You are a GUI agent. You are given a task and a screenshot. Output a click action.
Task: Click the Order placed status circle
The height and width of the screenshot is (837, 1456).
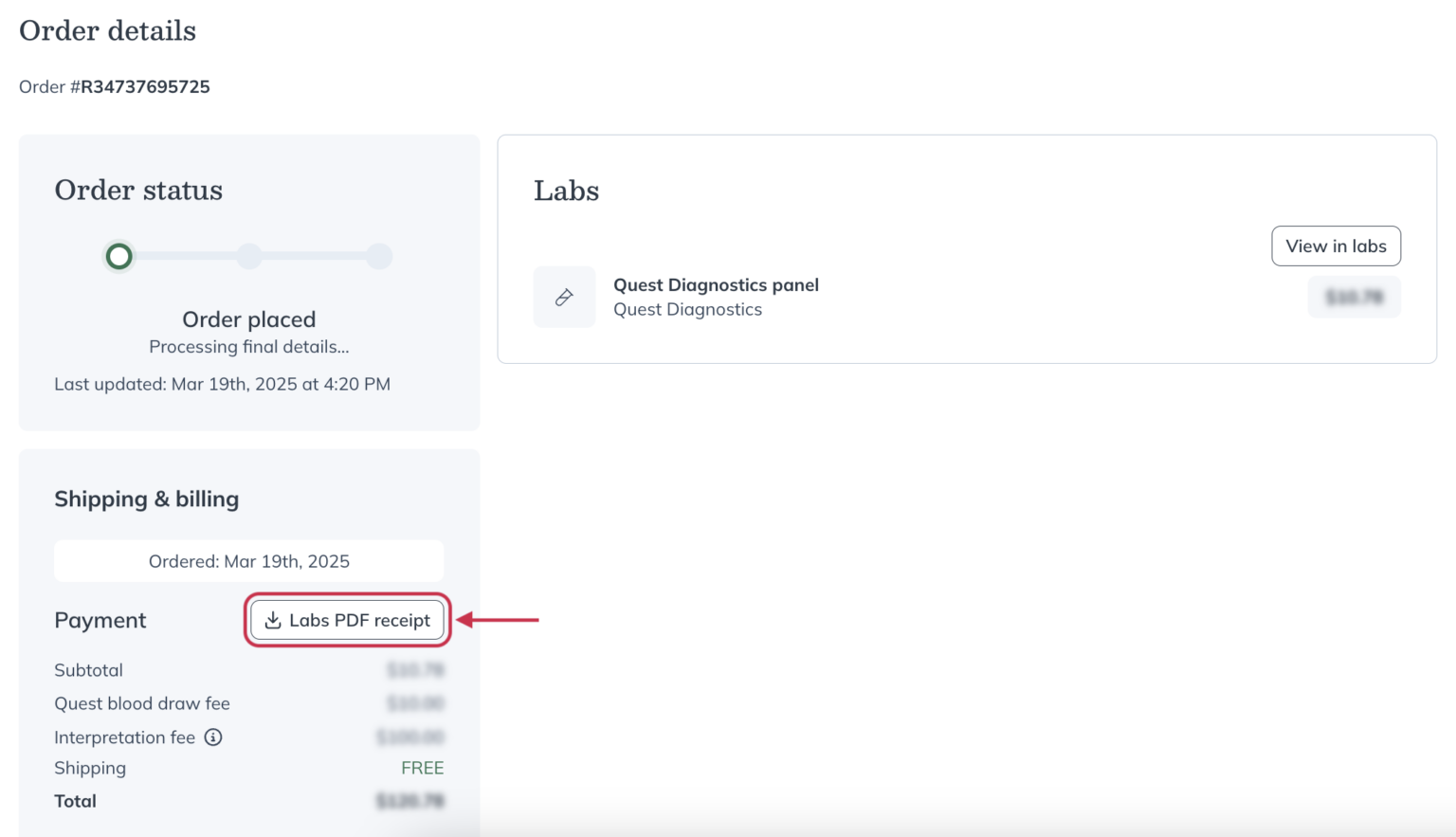click(x=118, y=256)
